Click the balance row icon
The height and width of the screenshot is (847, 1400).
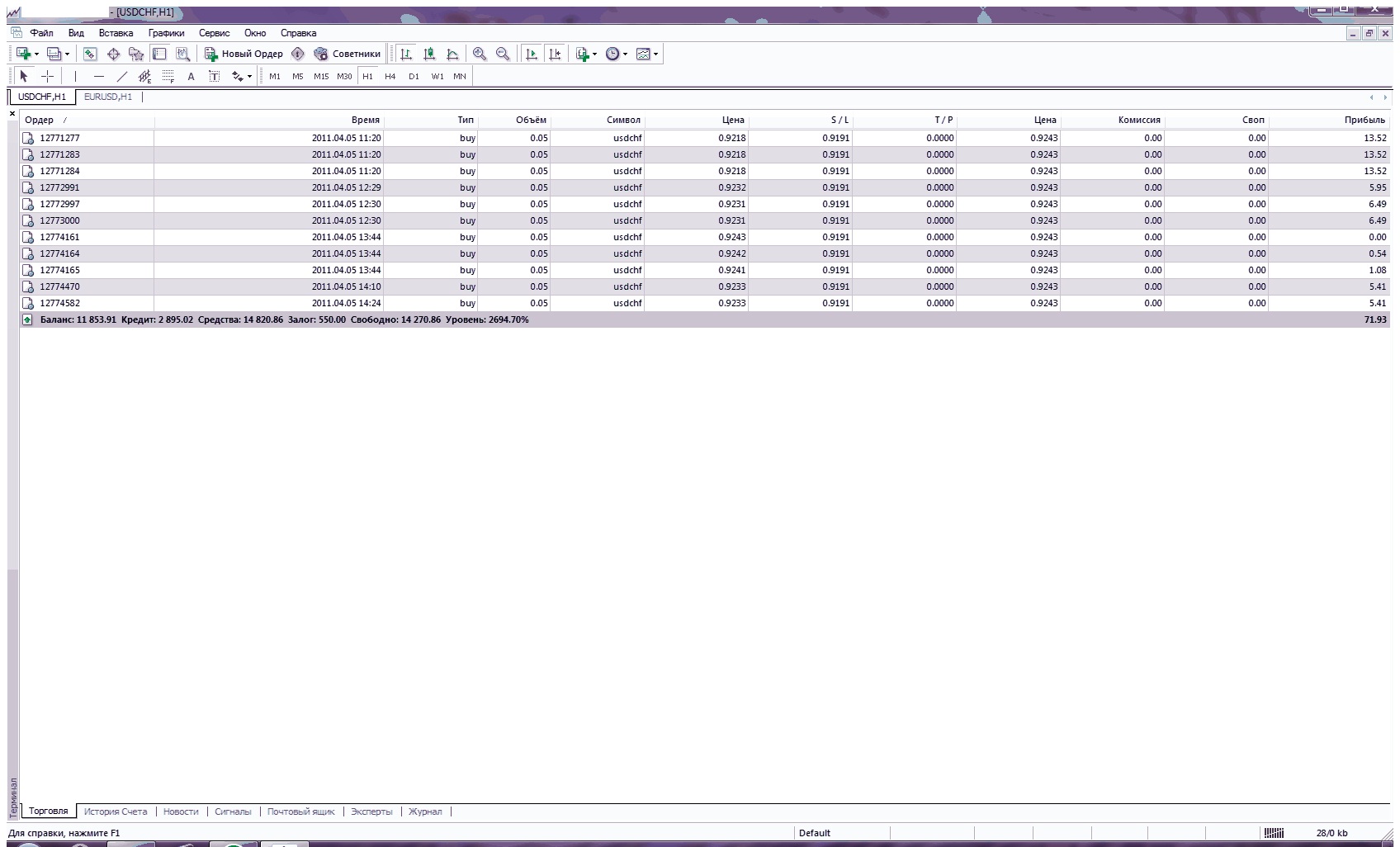pyautogui.click(x=27, y=319)
